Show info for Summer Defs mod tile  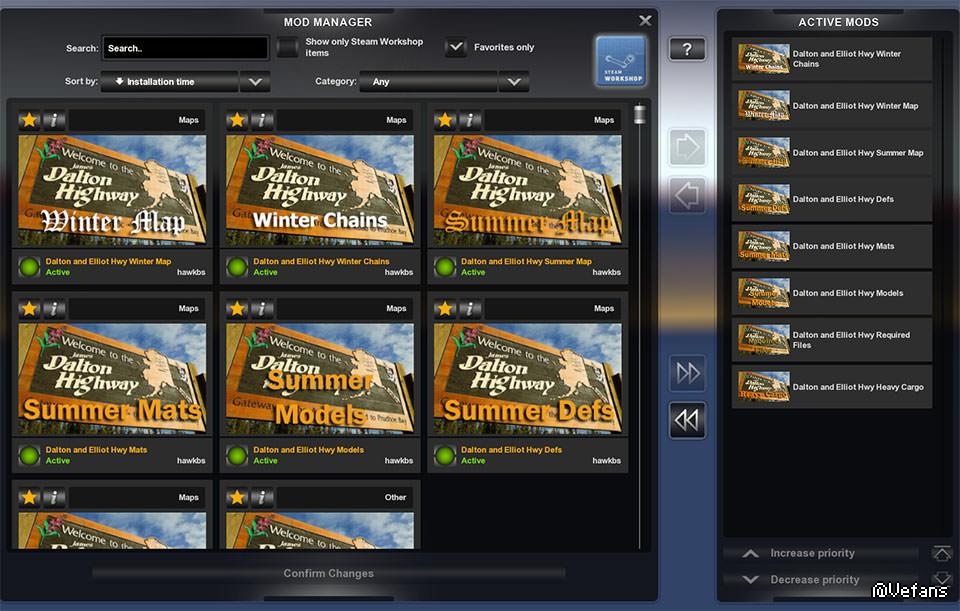(470, 309)
